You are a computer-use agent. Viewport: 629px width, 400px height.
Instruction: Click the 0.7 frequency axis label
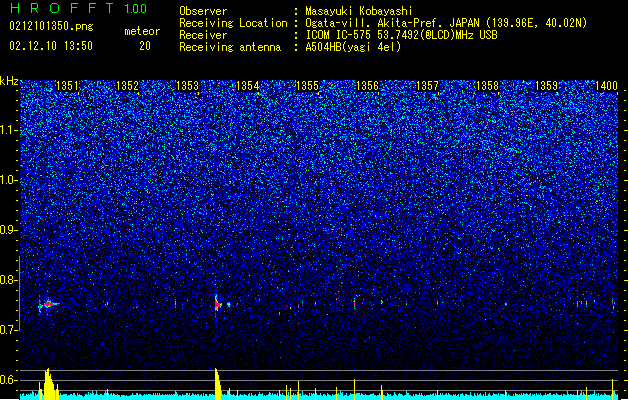(x=9, y=330)
